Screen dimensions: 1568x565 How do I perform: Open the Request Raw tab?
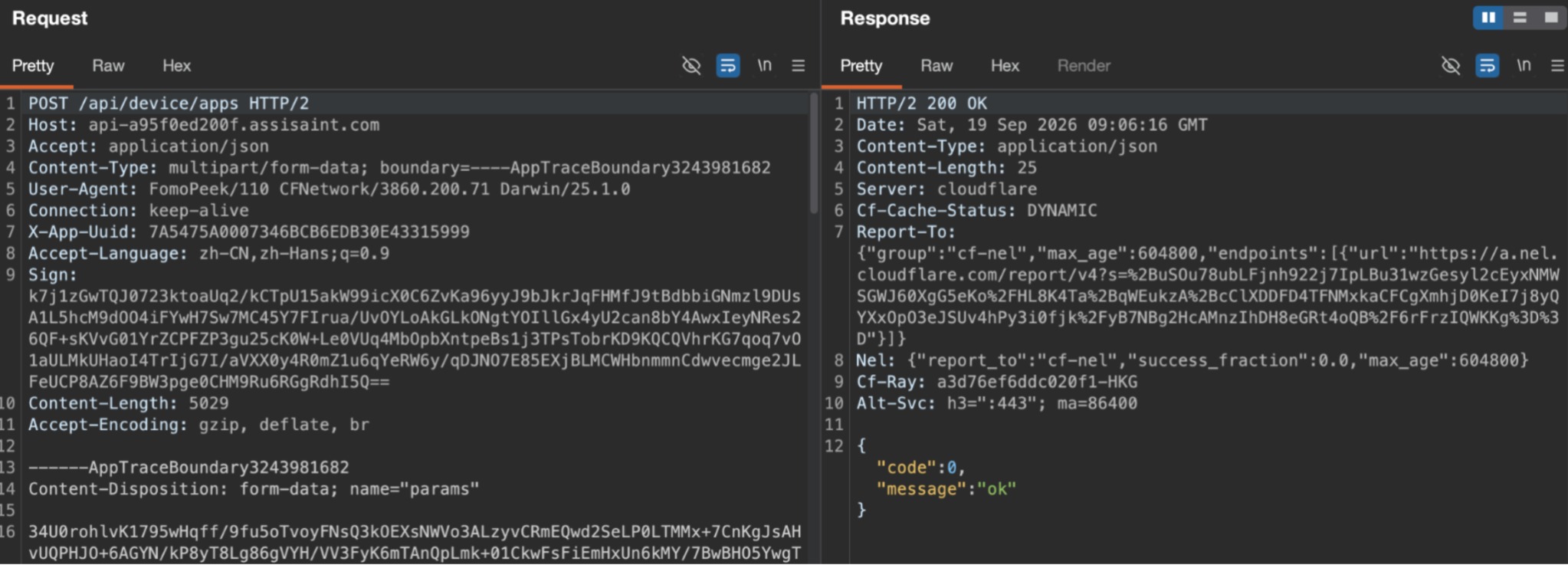pos(108,66)
